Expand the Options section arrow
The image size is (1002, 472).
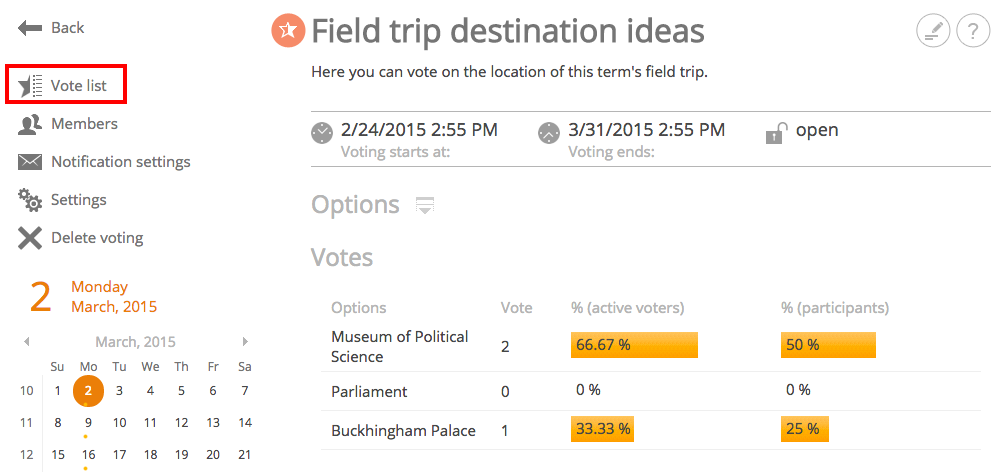pos(425,205)
